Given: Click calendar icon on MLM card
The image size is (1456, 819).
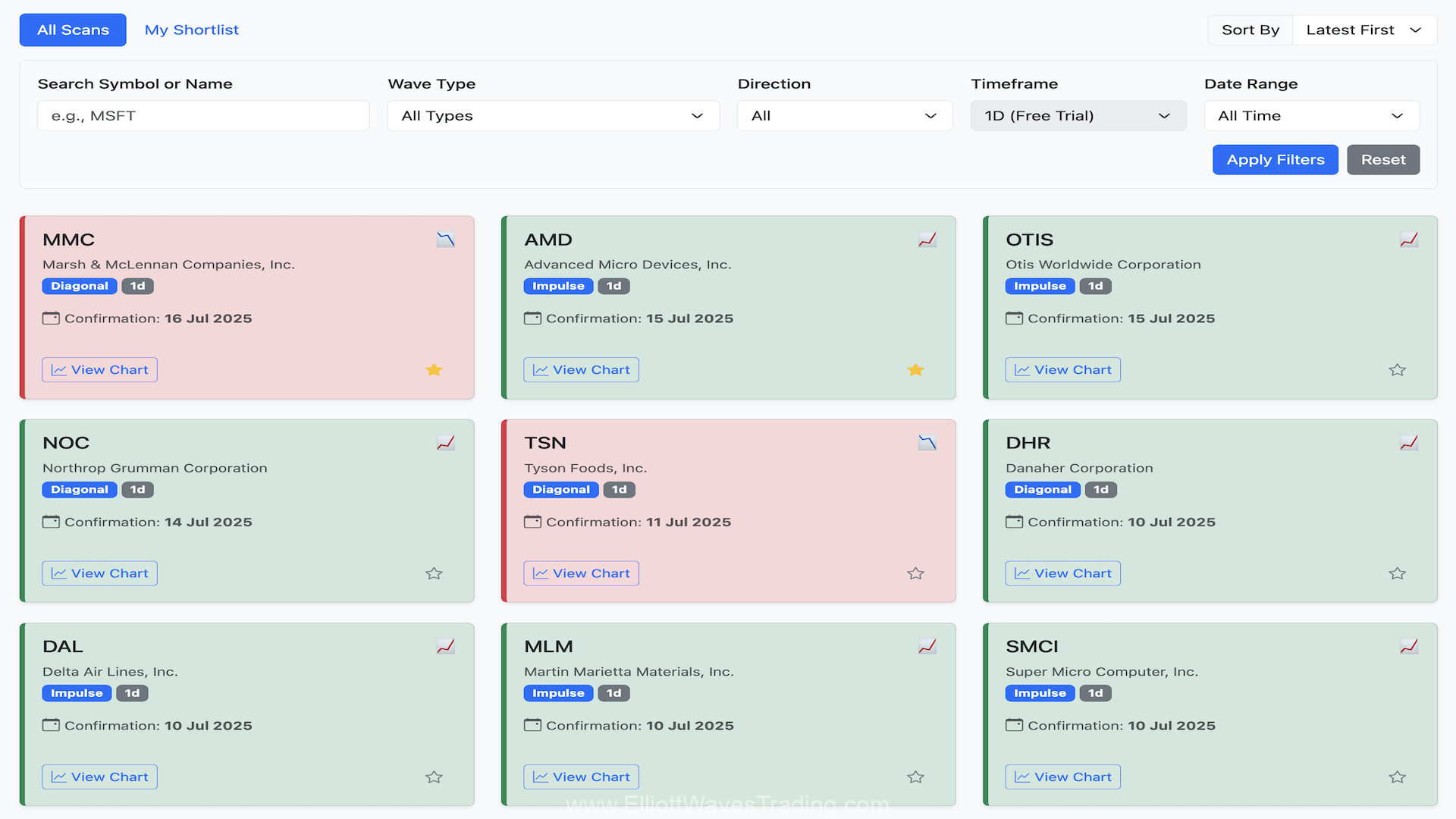Looking at the screenshot, I should [x=532, y=725].
